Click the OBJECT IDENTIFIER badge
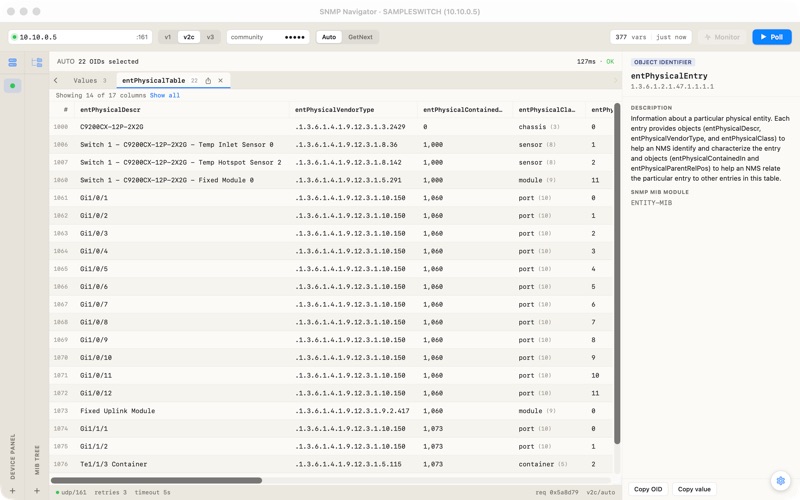 click(x=663, y=62)
